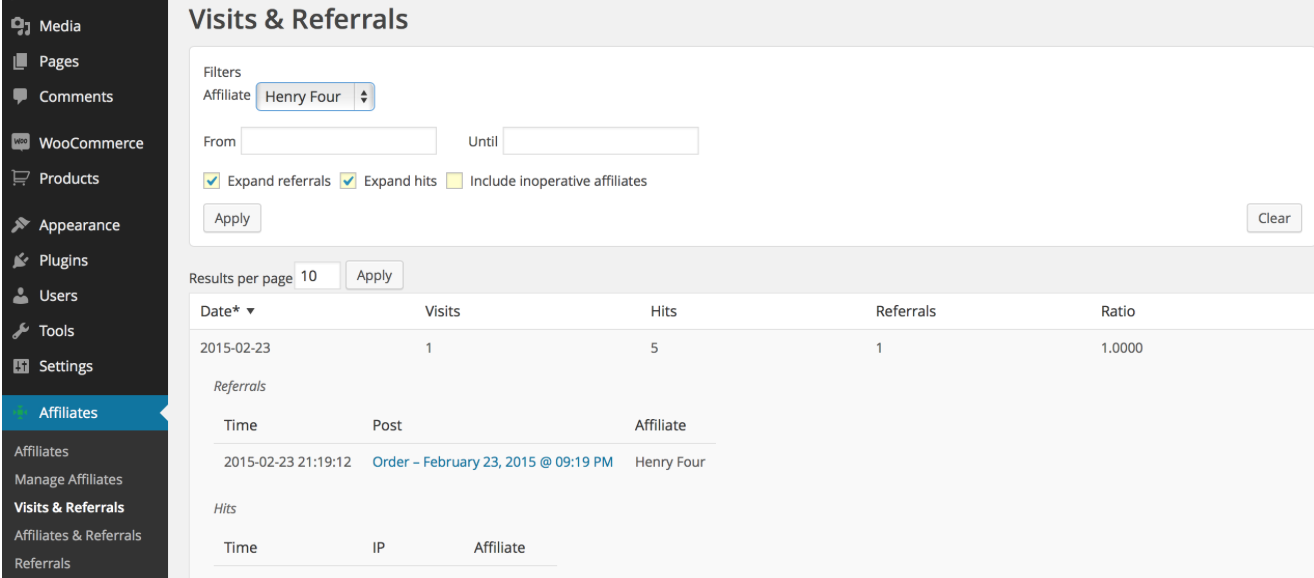Click the WooCommerce icon
Image resolution: width=1314 pixels, height=578 pixels.
[x=20, y=143]
